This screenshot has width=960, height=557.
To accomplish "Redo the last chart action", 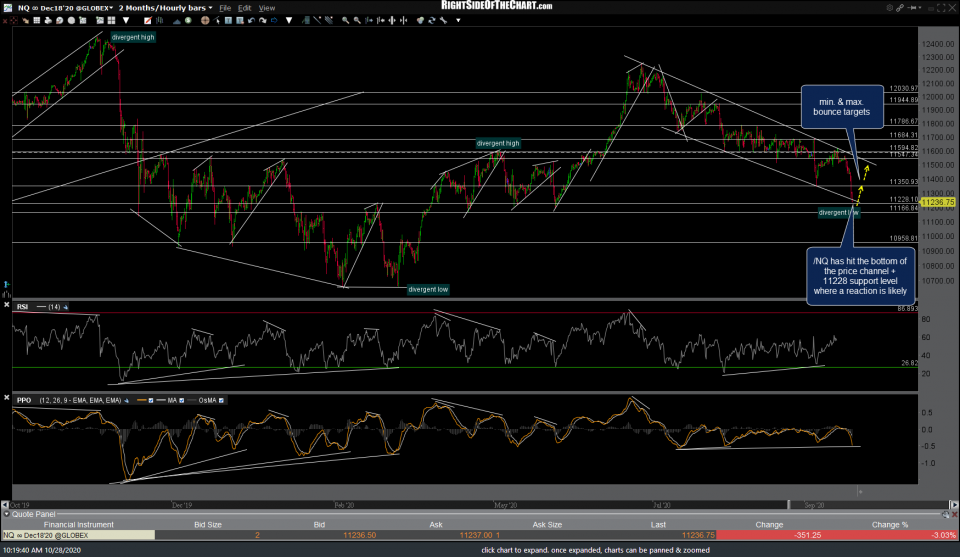I will 263,20.
